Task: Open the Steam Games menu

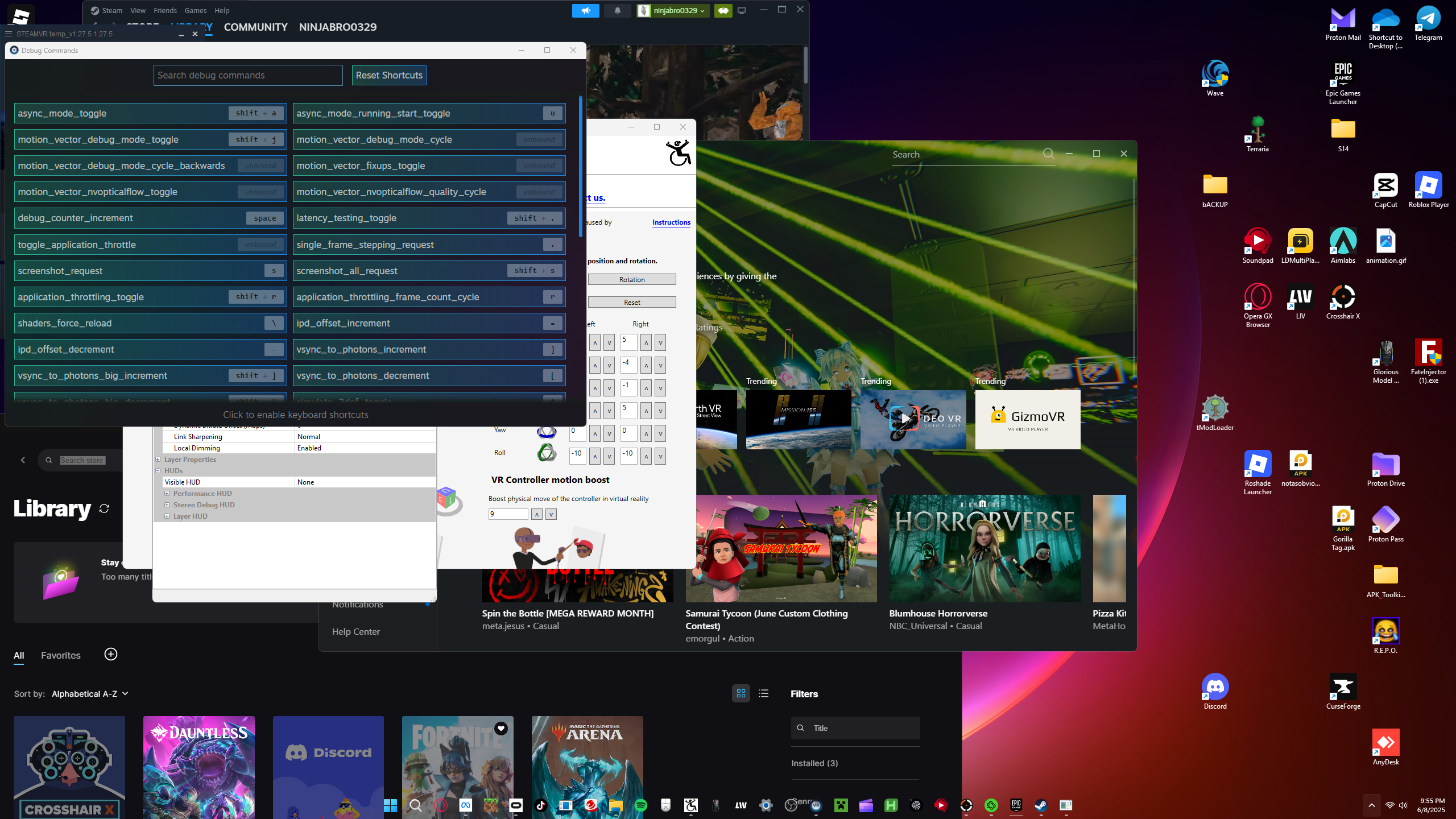Action: 195,10
